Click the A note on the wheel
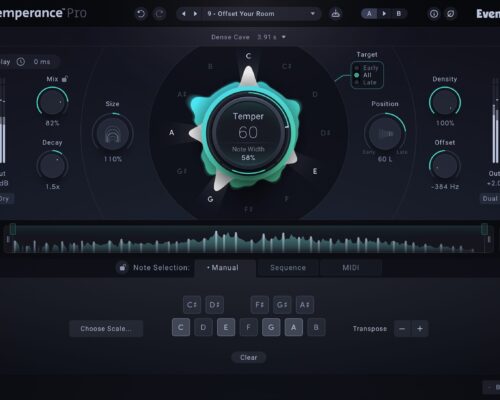 pos(171,133)
